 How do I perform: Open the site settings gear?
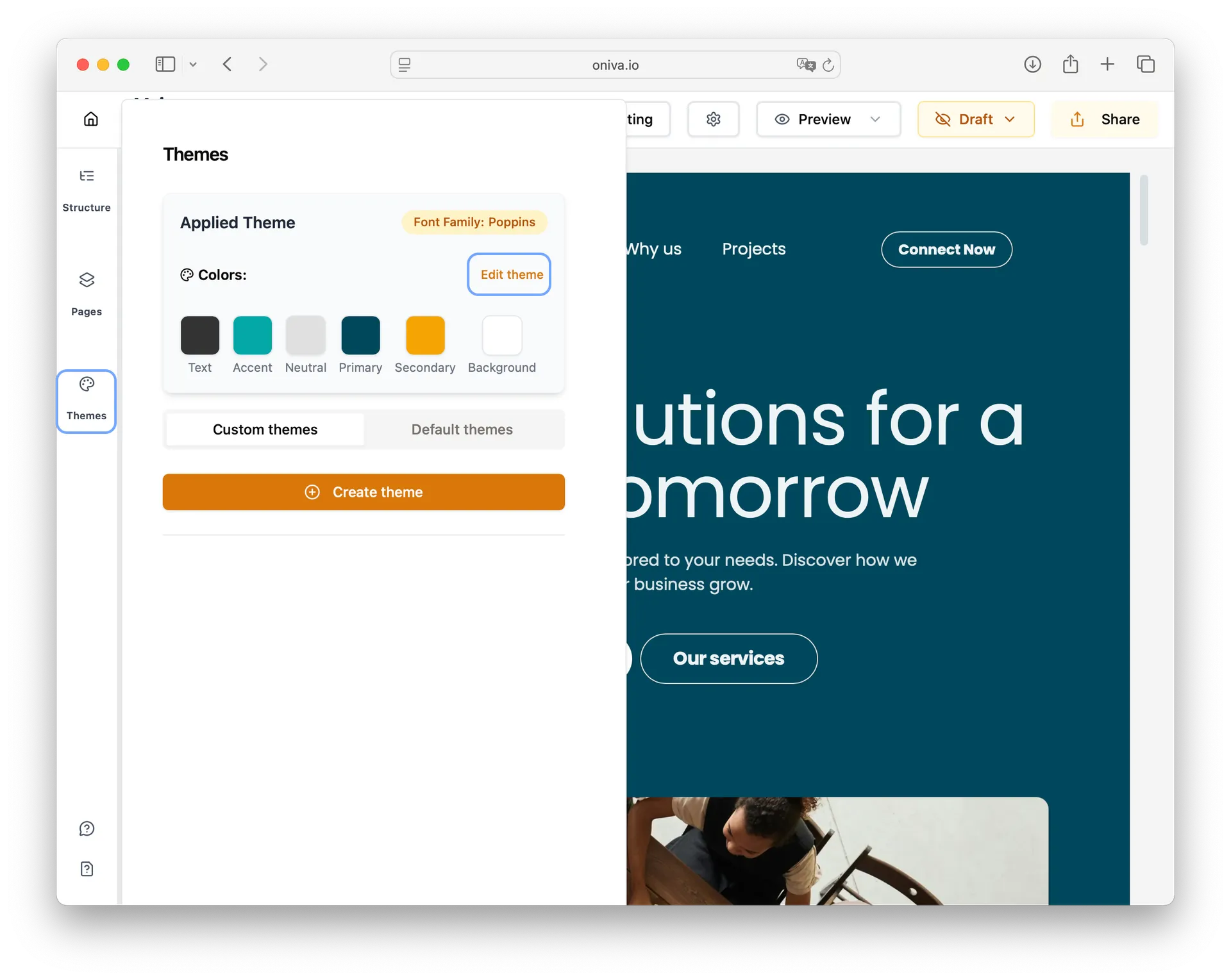pos(714,119)
